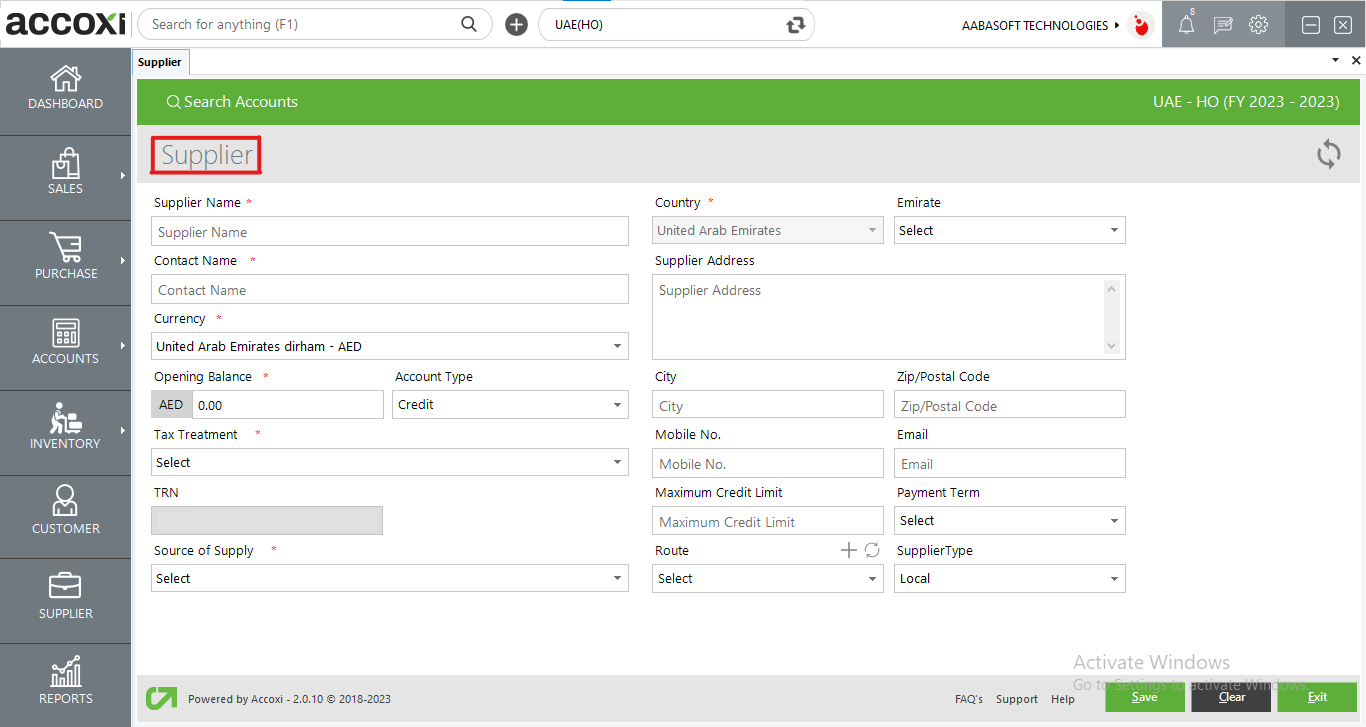Select the Supplier tab

pos(160,62)
